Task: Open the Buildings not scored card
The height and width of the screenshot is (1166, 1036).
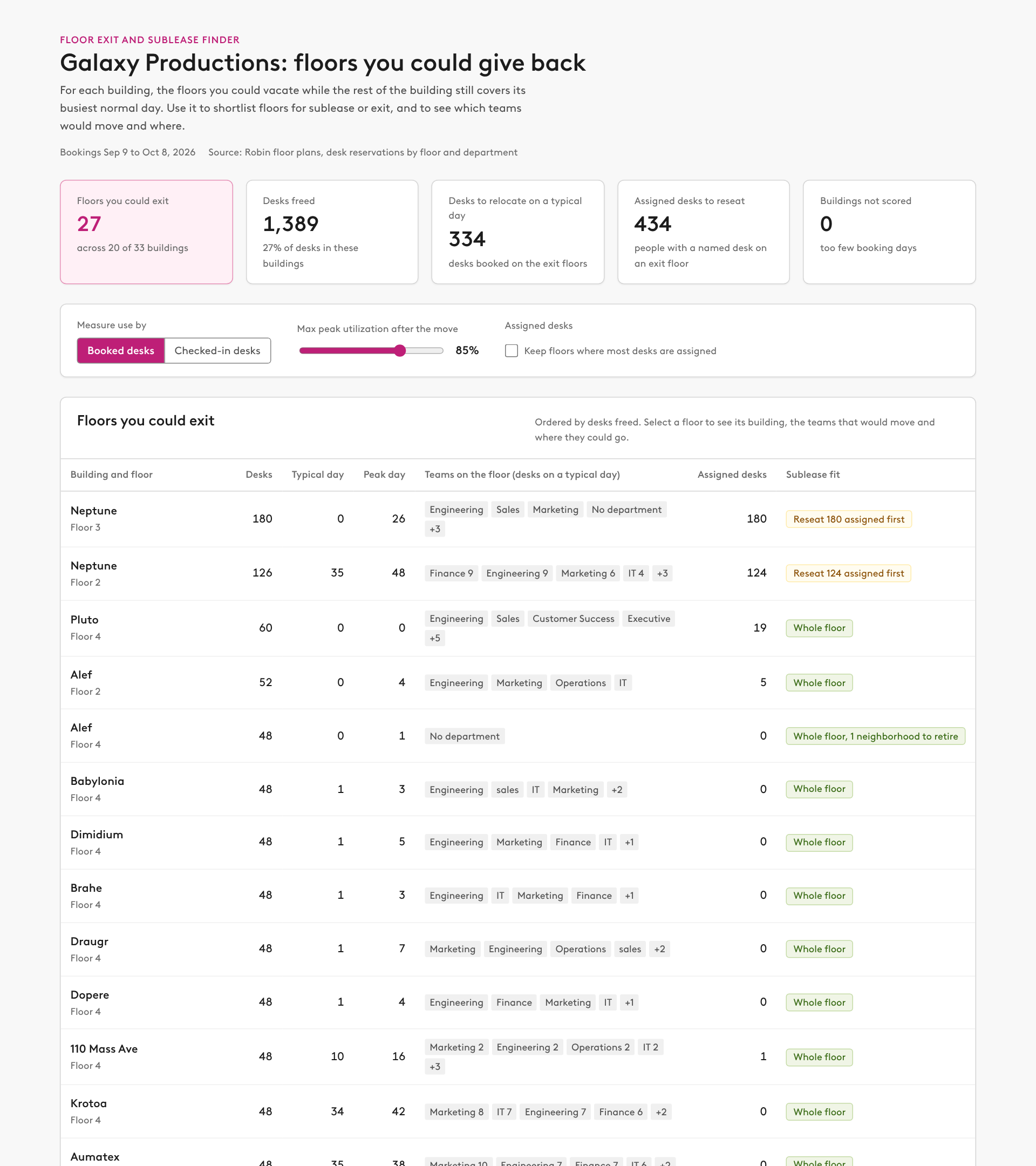Action: tap(889, 232)
